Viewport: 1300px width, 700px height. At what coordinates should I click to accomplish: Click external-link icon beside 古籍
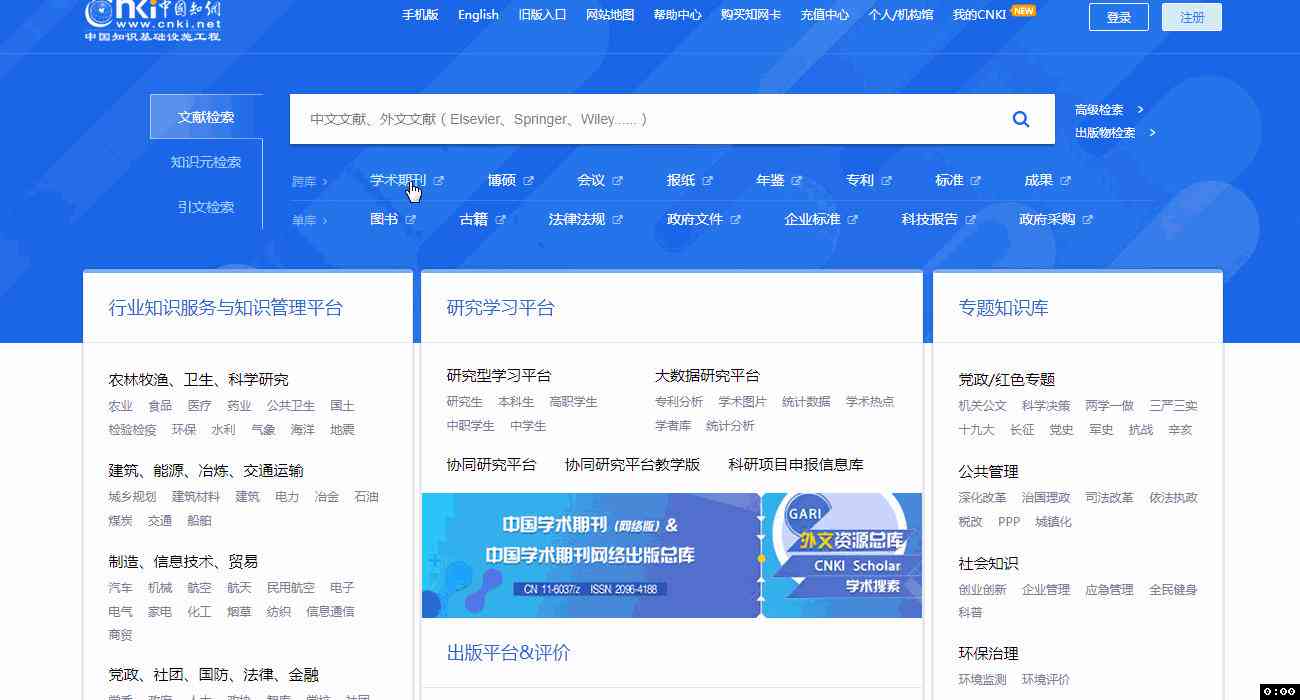point(500,220)
